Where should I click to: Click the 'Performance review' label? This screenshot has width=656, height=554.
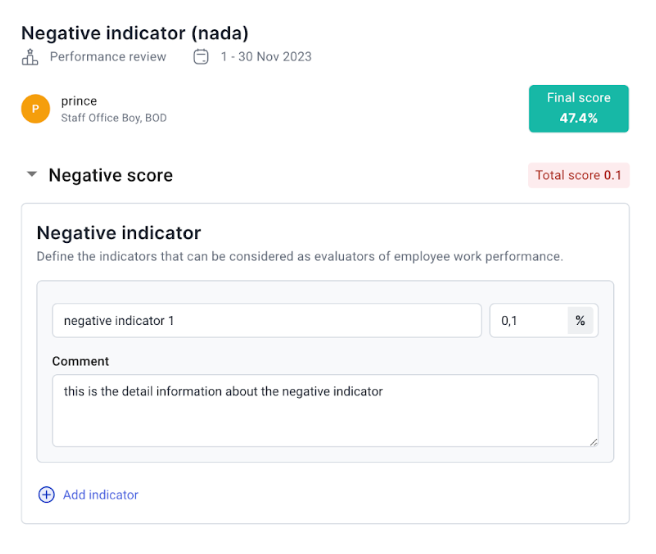(108, 57)
